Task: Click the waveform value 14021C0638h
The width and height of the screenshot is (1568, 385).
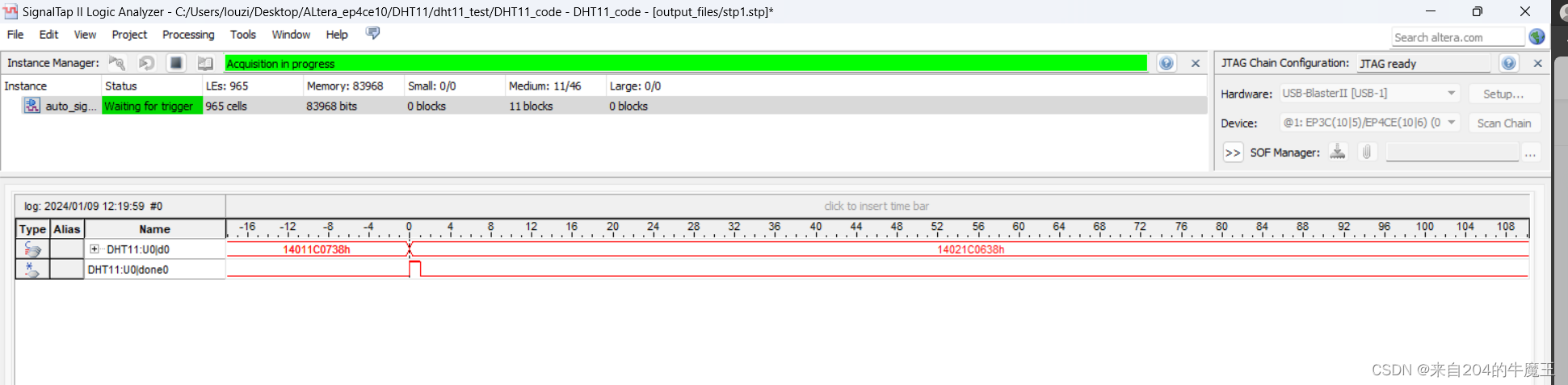Action: coord(970,249)
